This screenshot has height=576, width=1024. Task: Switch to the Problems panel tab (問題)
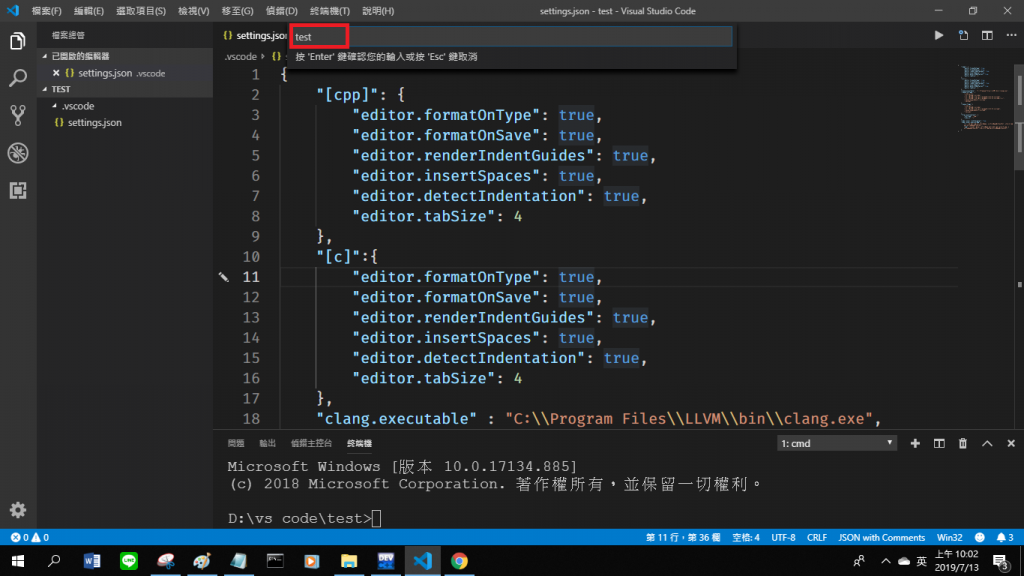click(x=236, y=443)
